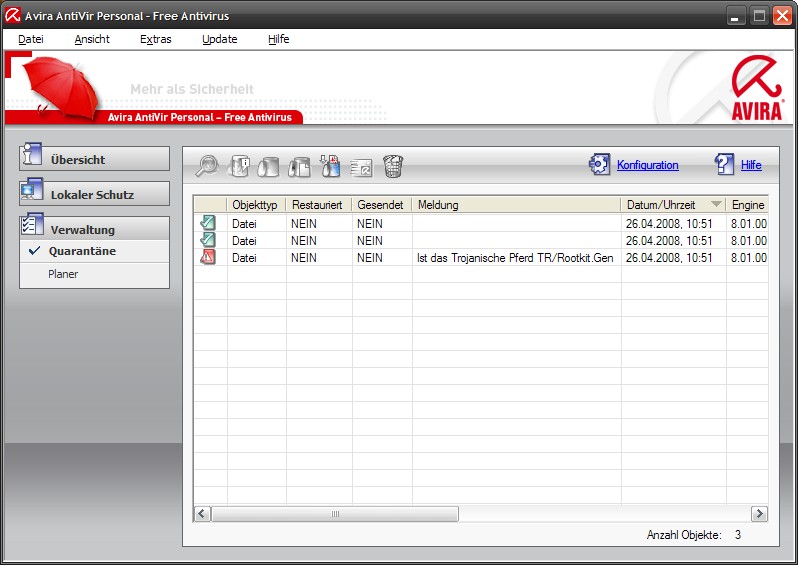Open the Datei menu
Viewport: 798px width, 565px height.
(31, 39)
